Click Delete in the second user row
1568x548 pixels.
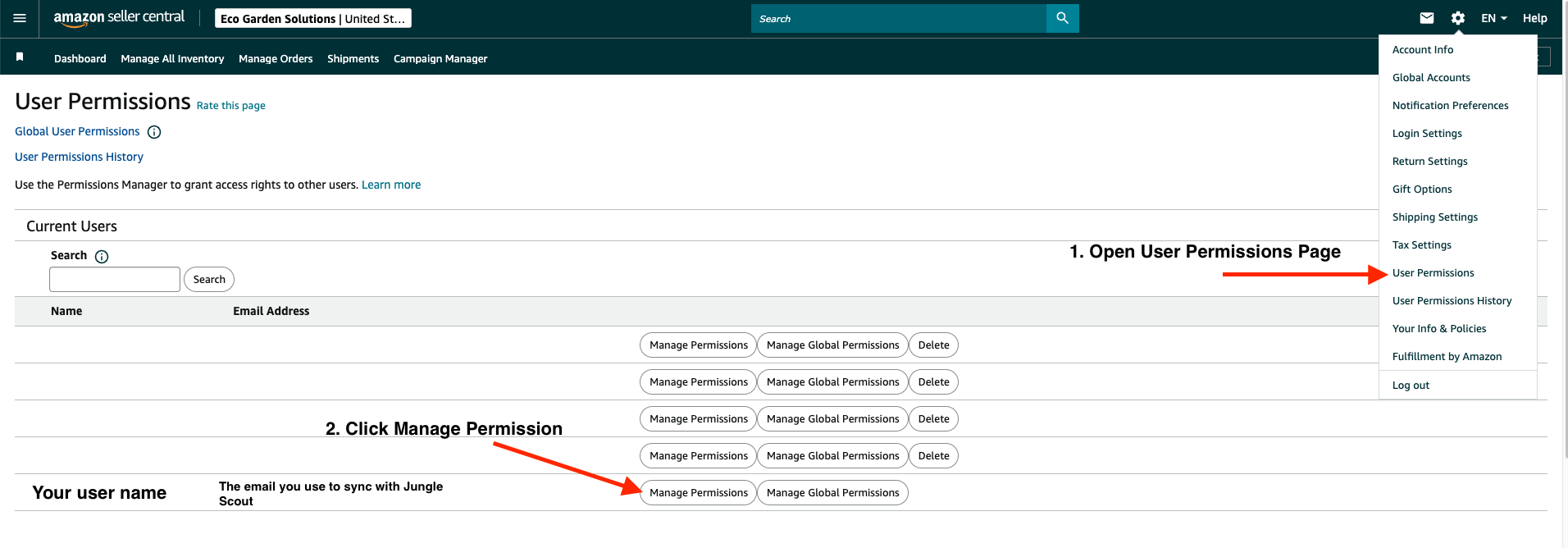[x=933, y=382]
